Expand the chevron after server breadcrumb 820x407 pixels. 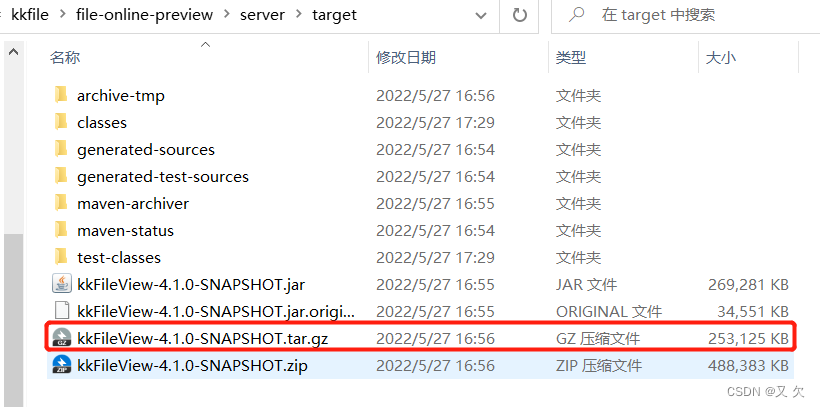299,15
